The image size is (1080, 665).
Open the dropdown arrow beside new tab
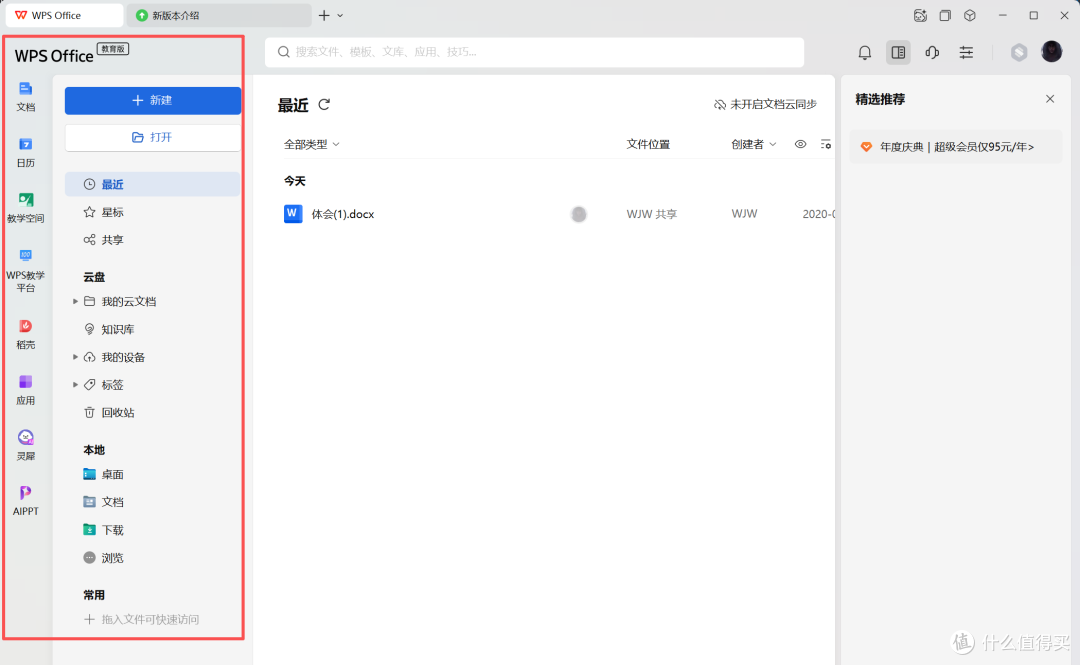pos(340,15)
